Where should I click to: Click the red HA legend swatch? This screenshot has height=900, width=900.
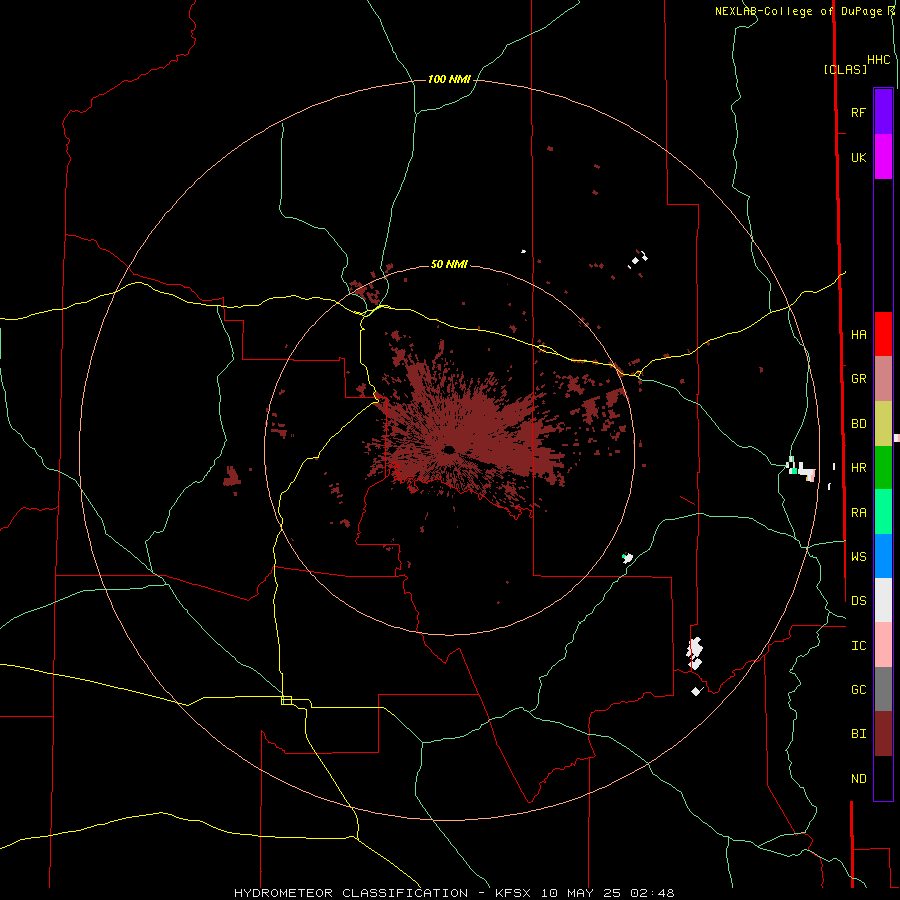tap(883, 334)
